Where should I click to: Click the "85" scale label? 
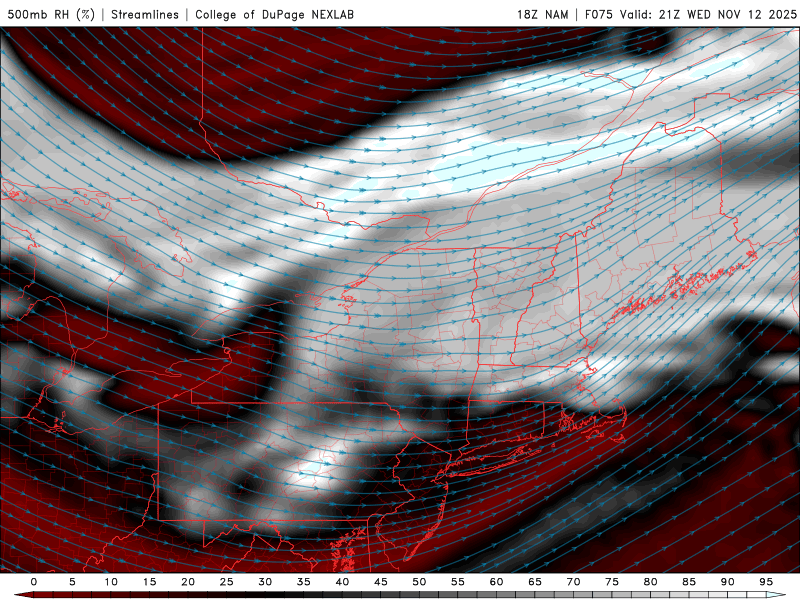[x=689, y=582]
